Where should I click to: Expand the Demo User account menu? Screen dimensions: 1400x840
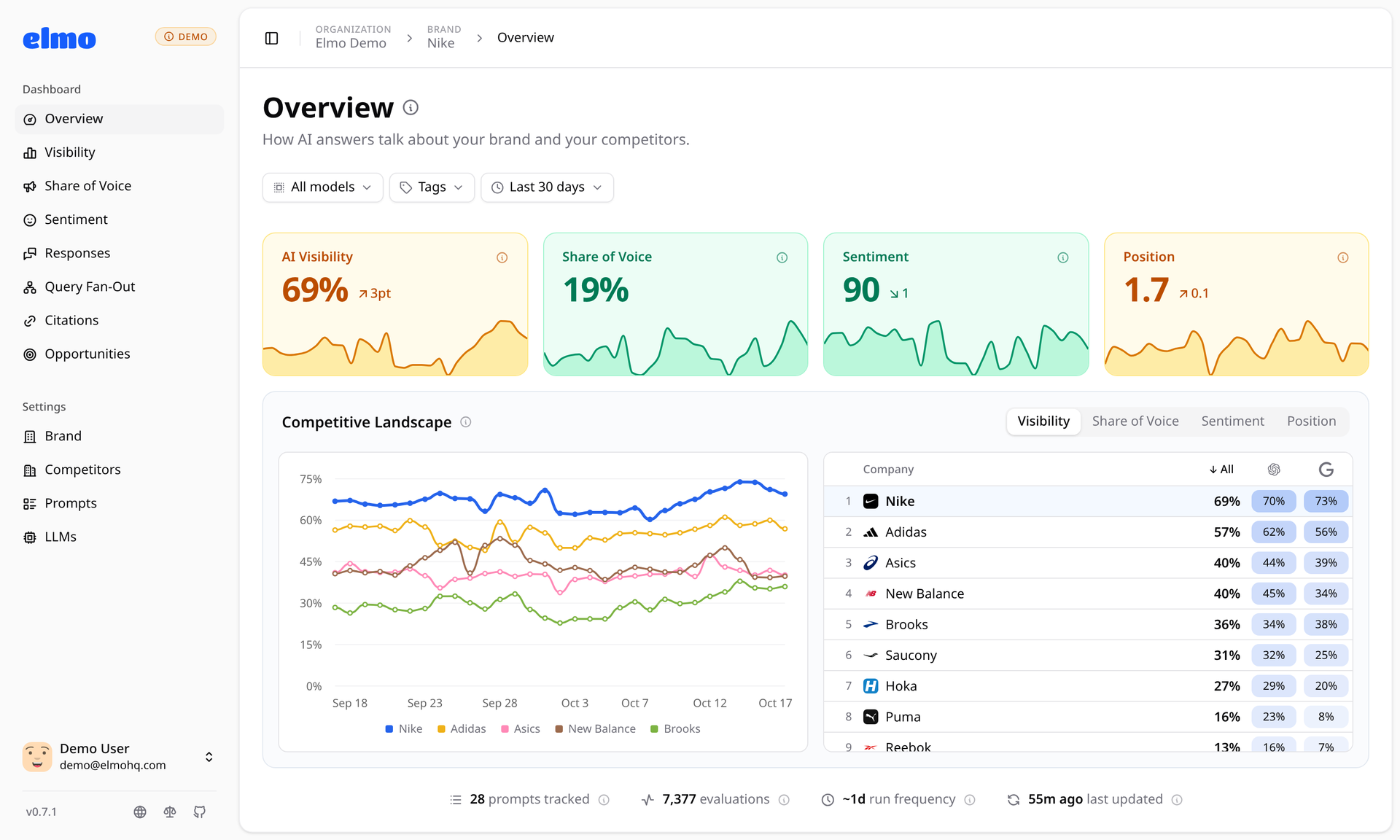coord(119,757)
